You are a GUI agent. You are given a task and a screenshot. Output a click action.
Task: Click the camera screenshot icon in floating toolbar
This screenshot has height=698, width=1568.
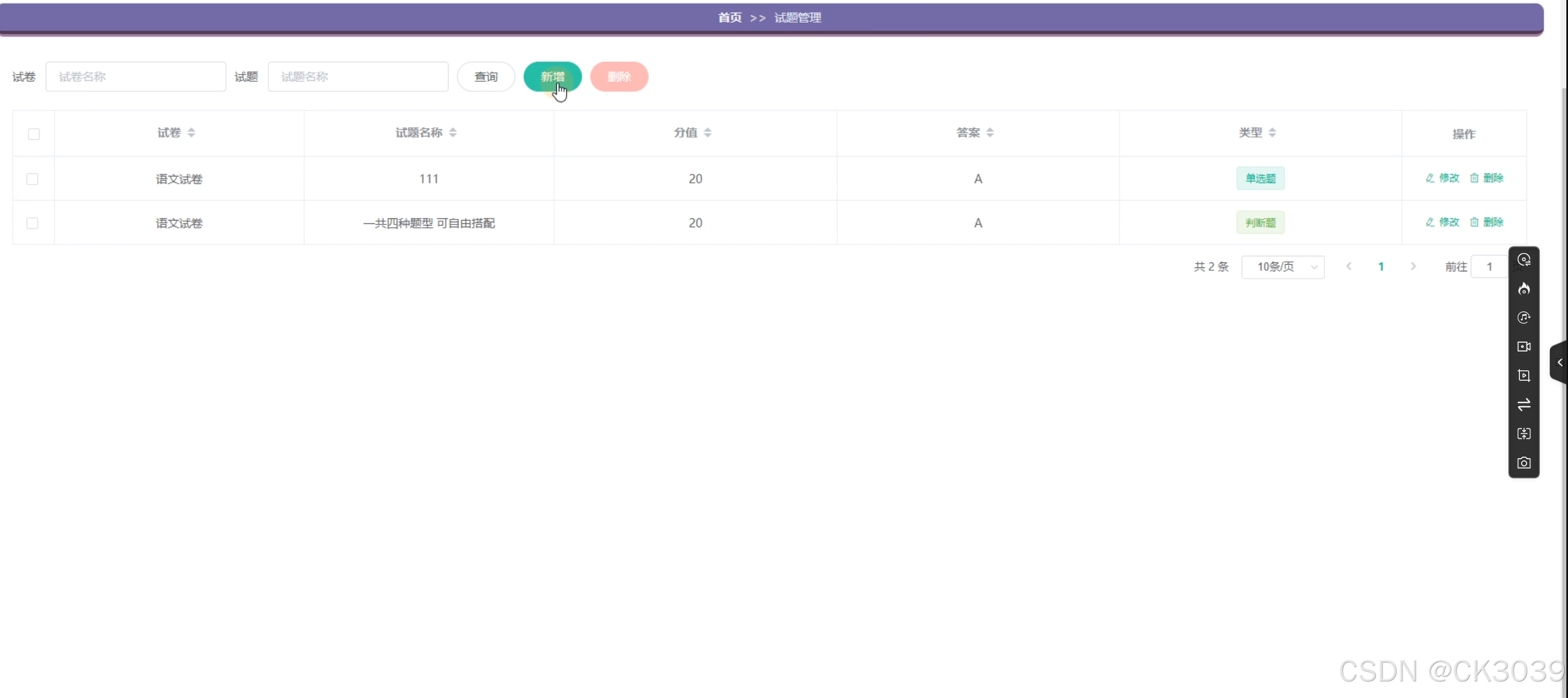point(1524,463)
